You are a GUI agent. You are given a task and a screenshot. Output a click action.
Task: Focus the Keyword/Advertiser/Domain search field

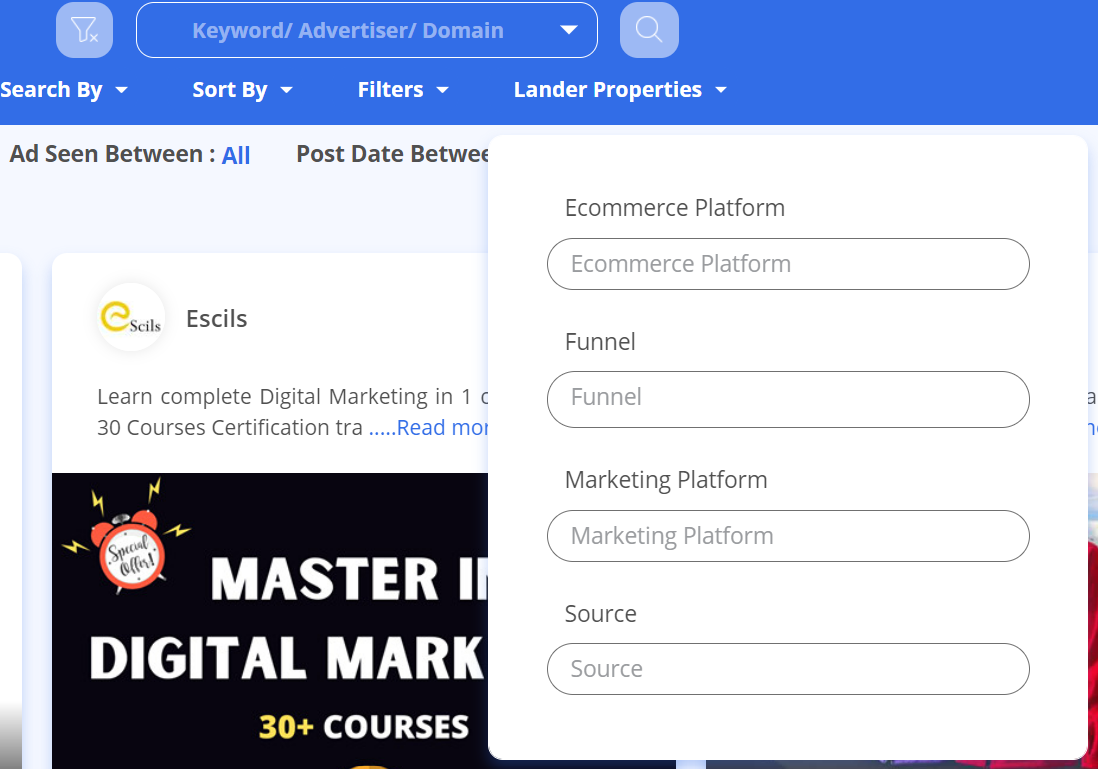click(x=348, y=30)
